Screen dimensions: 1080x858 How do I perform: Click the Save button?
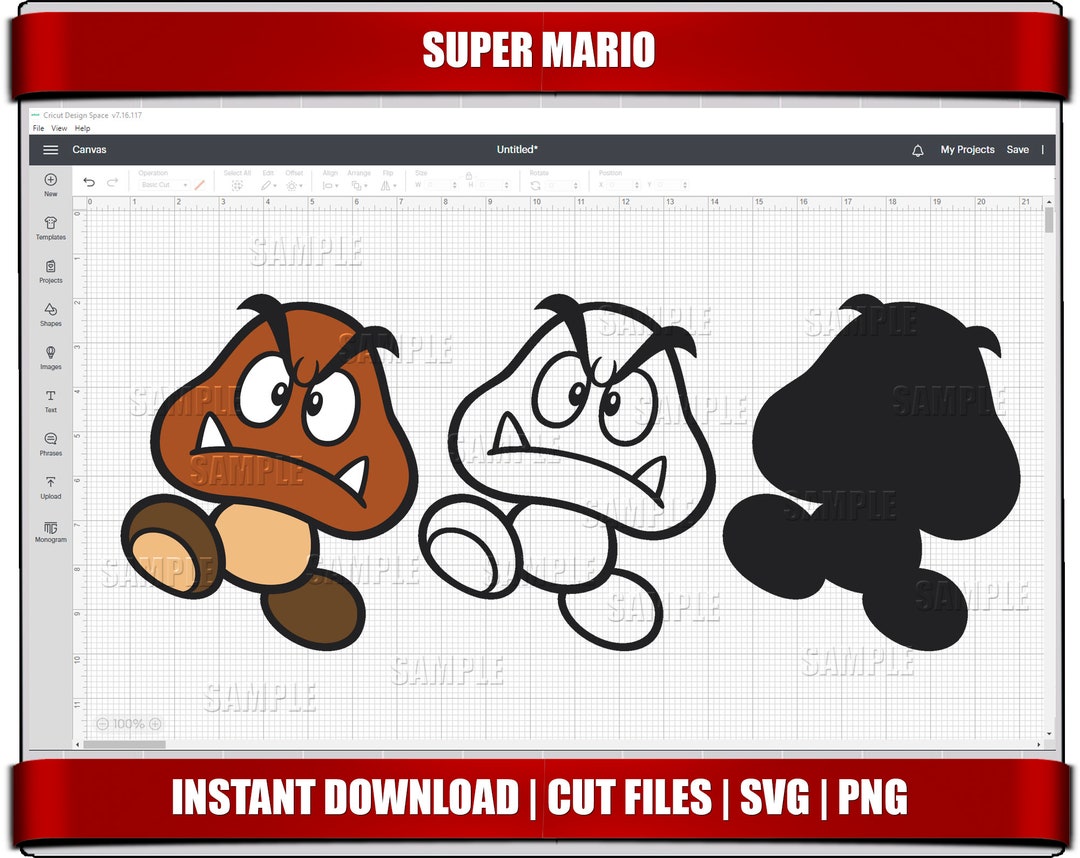coord(1018,149)
